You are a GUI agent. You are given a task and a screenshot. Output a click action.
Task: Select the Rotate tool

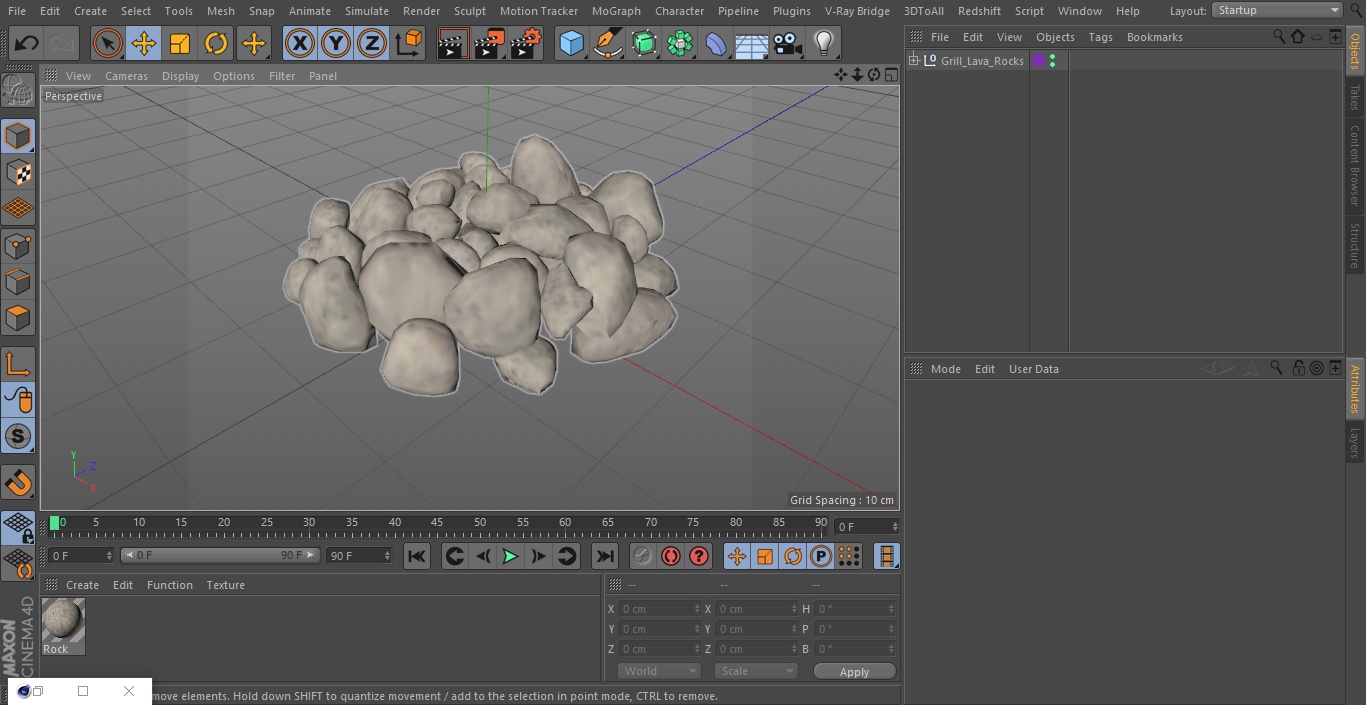[x=216, y=44]
